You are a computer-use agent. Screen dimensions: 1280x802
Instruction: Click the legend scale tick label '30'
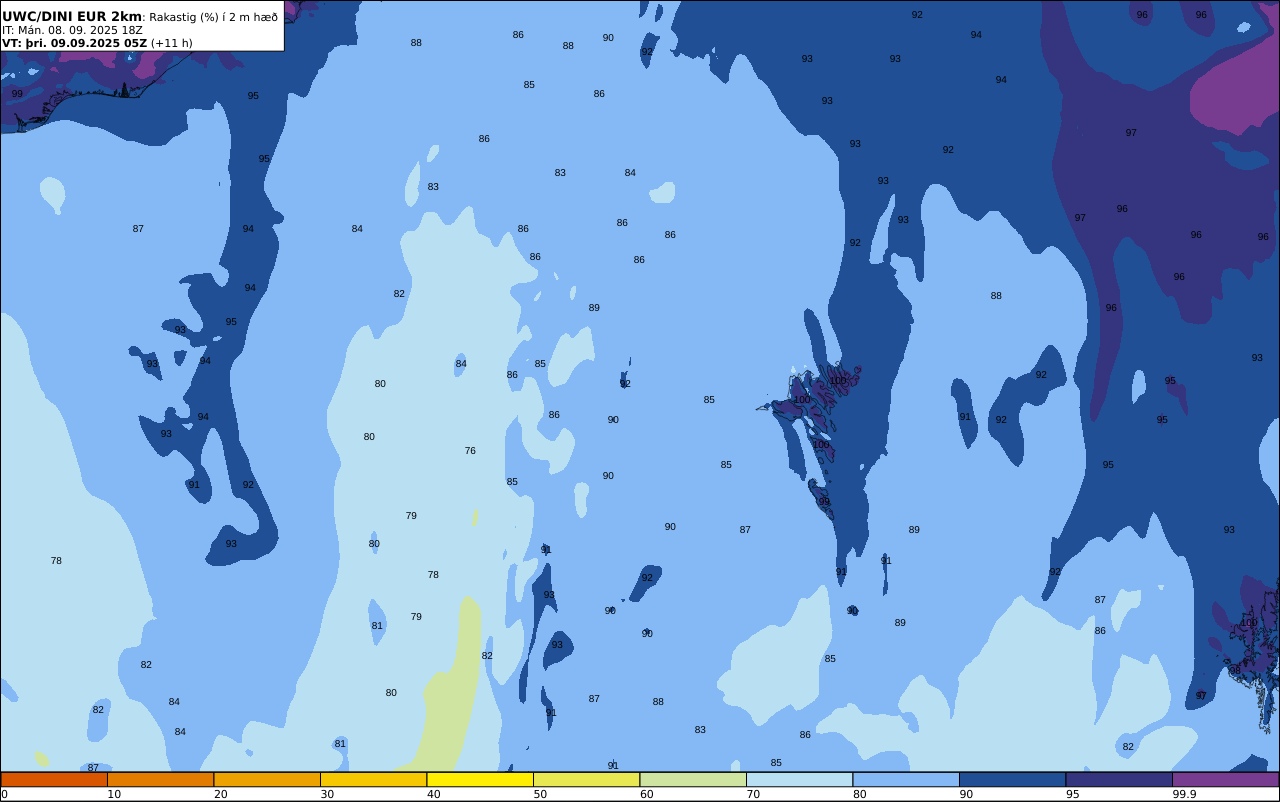(327, 794)
